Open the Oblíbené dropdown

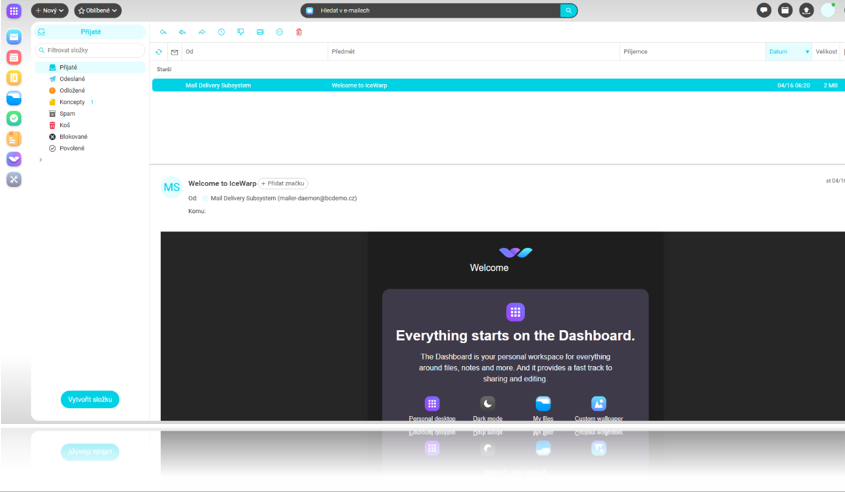pos(98,10)
